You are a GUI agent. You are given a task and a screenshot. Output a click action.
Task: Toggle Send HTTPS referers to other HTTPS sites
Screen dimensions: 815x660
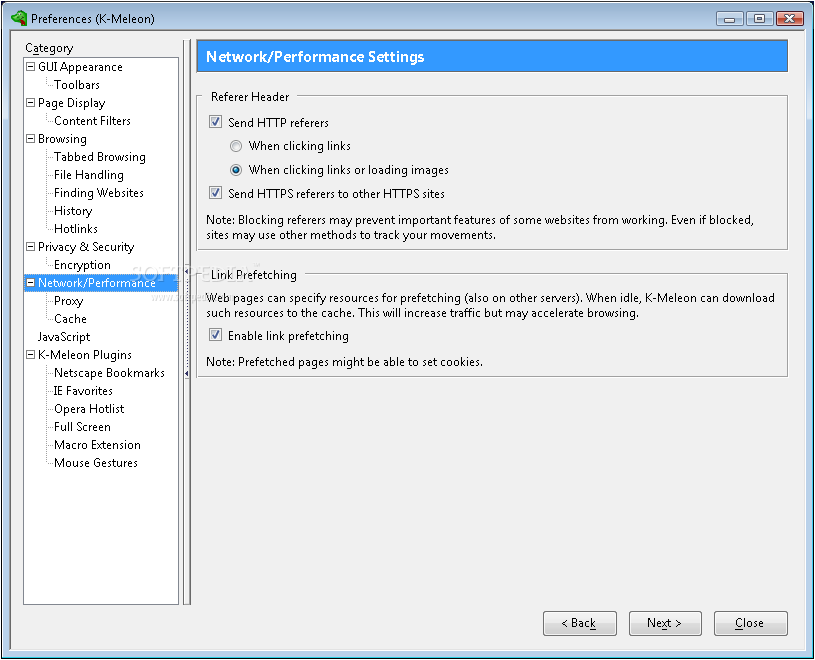[x=215, y=193]
